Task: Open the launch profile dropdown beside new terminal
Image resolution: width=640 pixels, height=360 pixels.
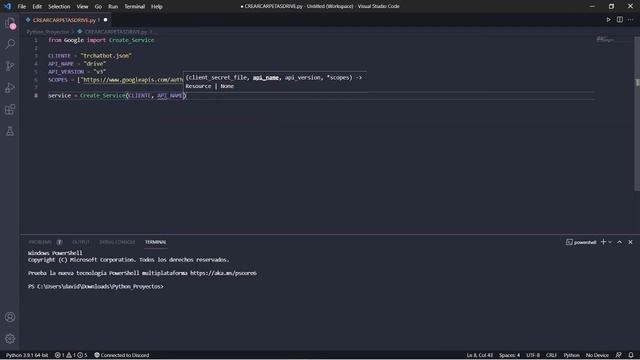Action: pyautogui.click(x=610, y=242)
